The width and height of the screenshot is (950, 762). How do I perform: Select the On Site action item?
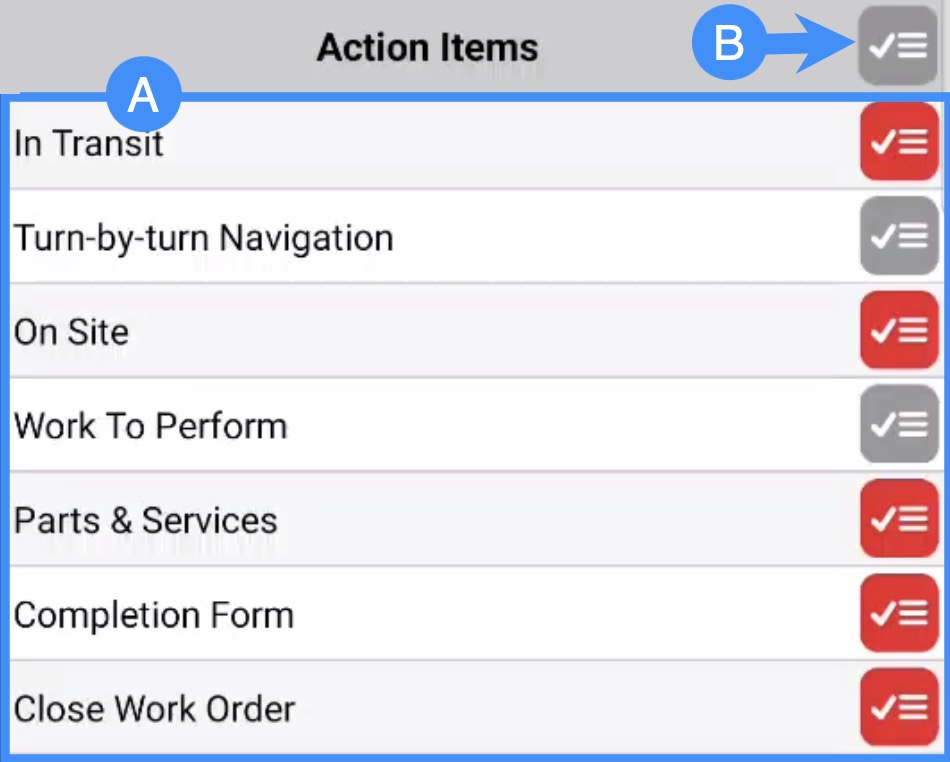[x=71, y=332]
